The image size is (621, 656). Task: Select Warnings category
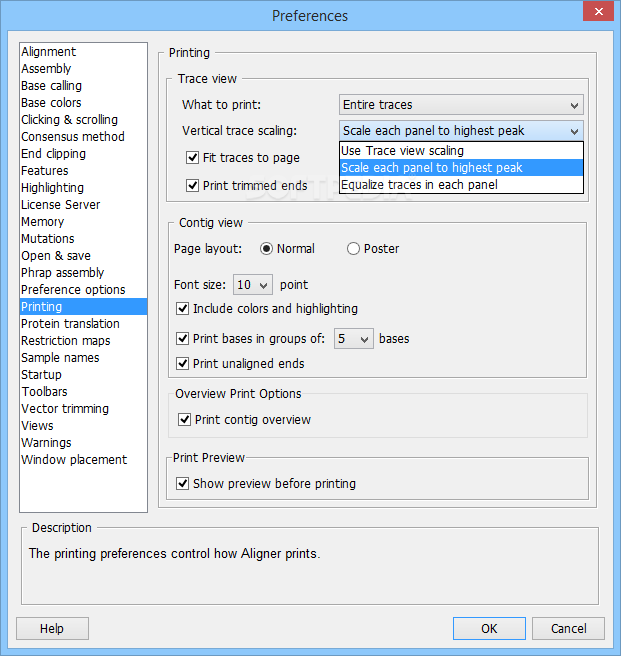(x=83, y=443)
